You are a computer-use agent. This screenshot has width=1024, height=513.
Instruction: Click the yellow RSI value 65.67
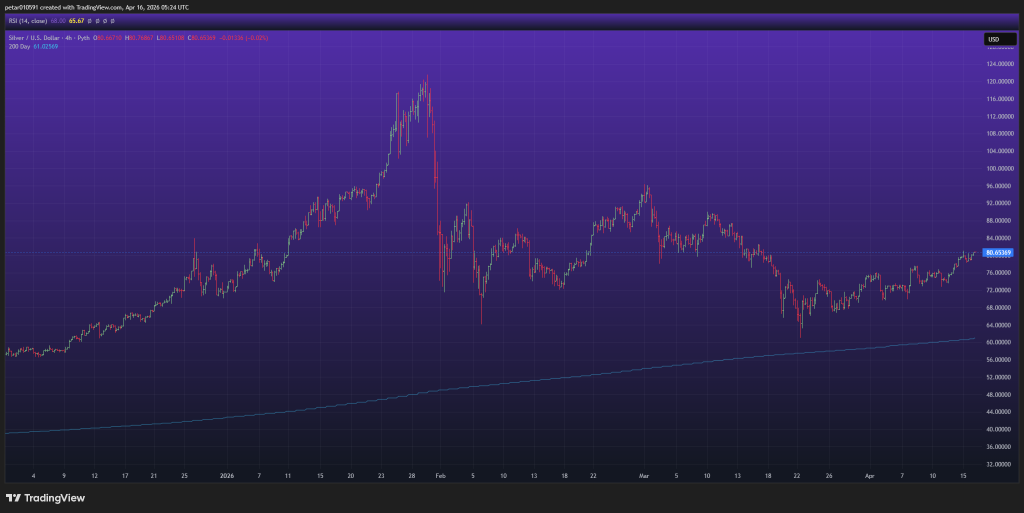click(x=76, y=21)
